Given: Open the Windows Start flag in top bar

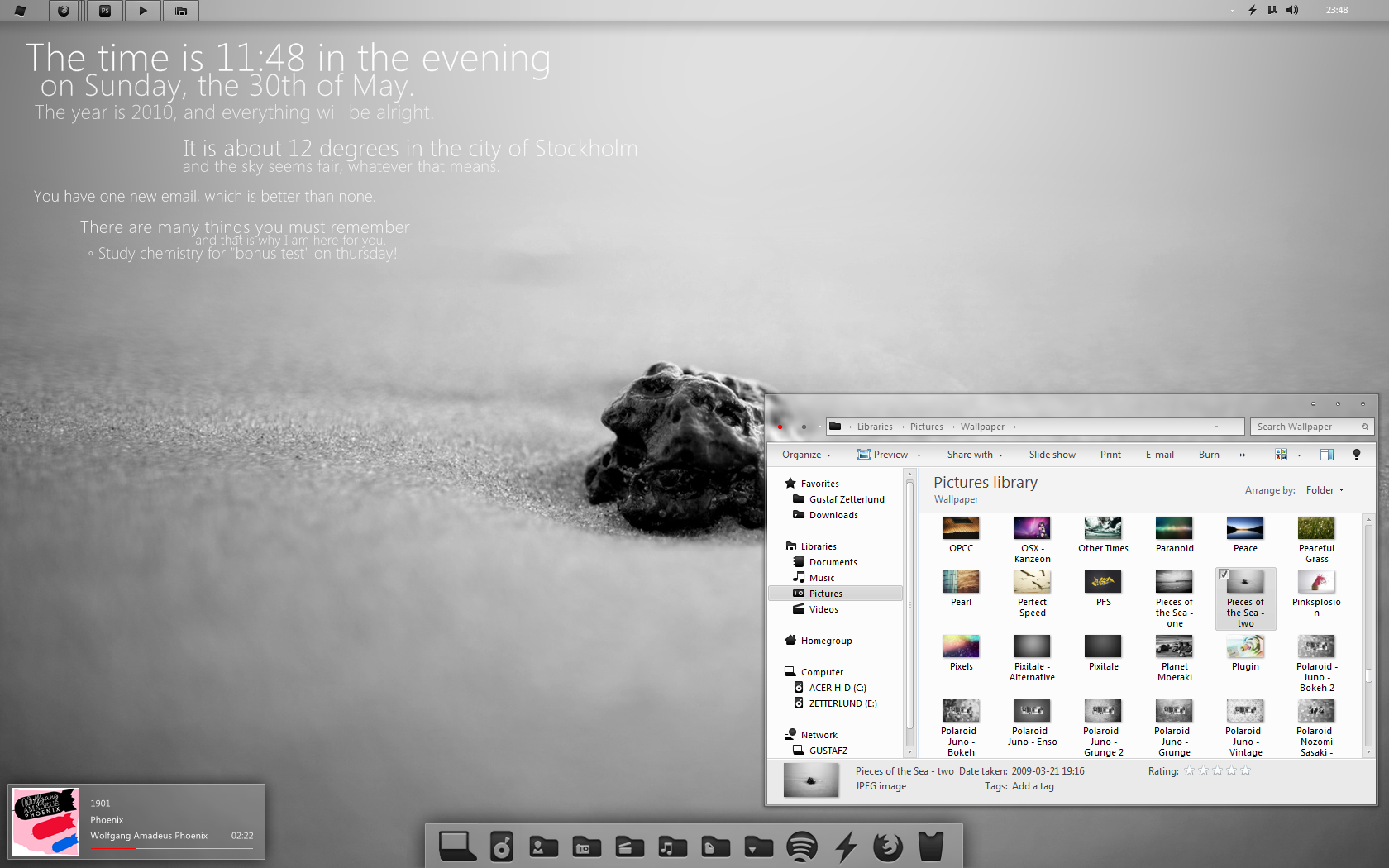Looking at the screenshot, I should (20, 11).
